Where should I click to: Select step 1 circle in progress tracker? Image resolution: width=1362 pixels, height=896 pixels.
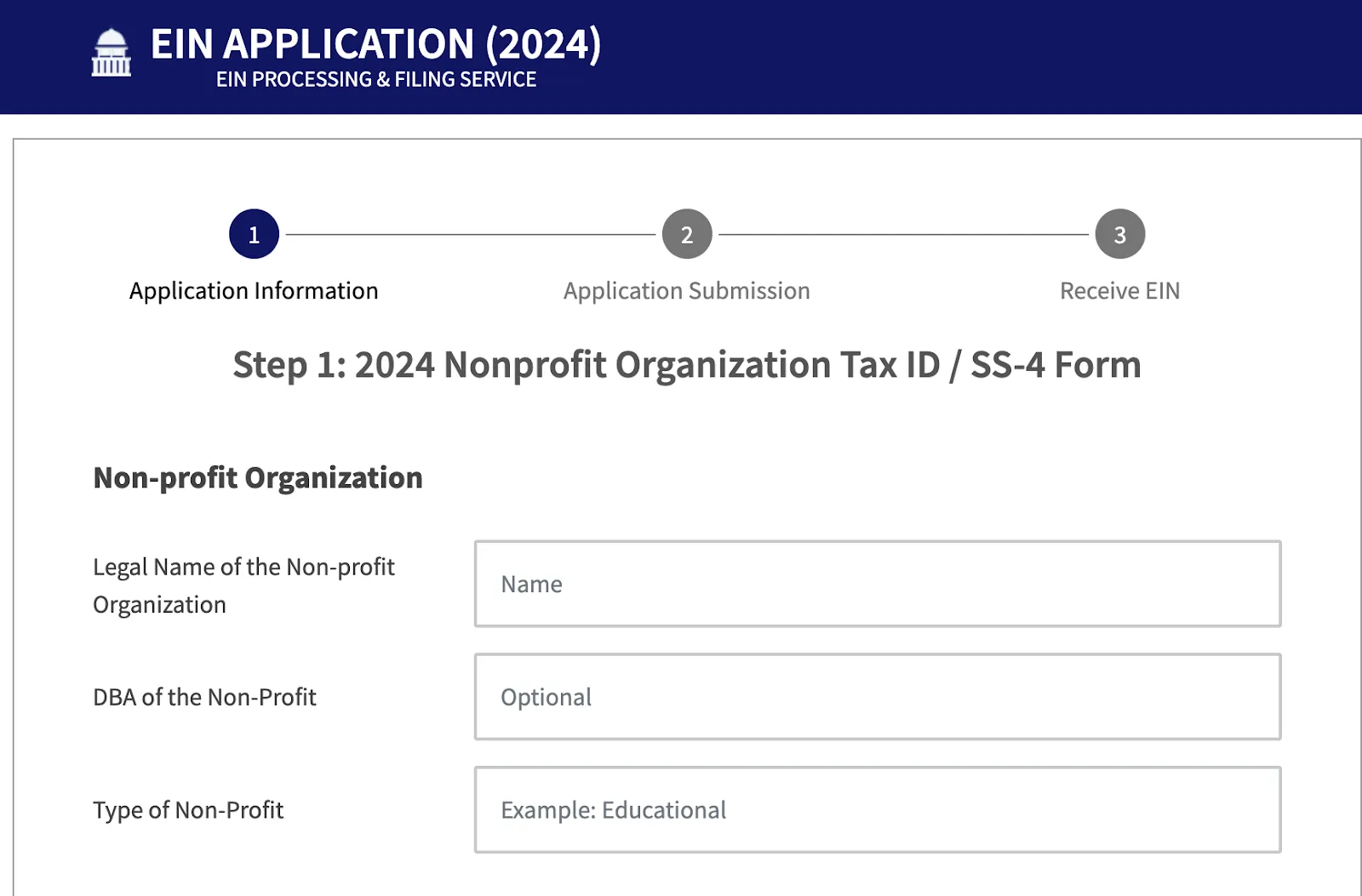point(254,234)
